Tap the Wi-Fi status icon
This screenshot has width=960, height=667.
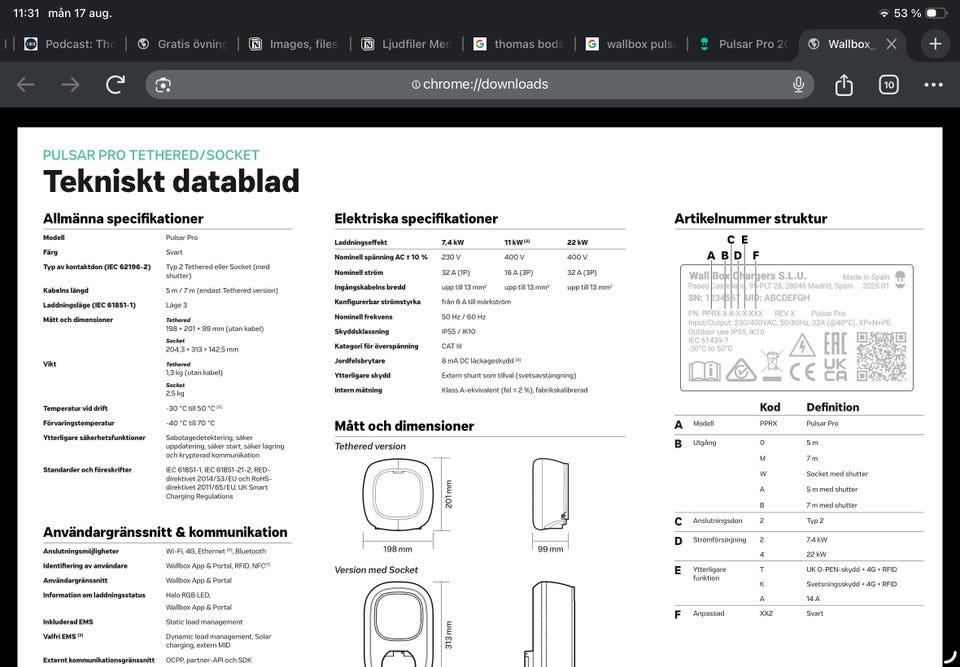(884, 13)
